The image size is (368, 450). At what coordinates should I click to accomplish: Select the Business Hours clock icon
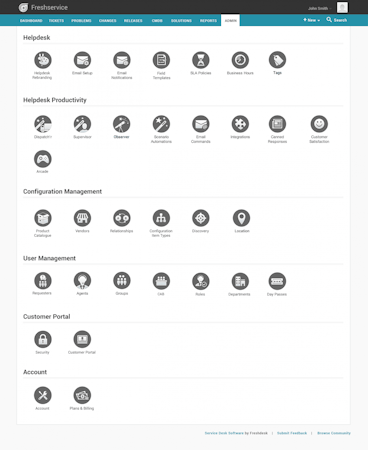tap(240, 60)
